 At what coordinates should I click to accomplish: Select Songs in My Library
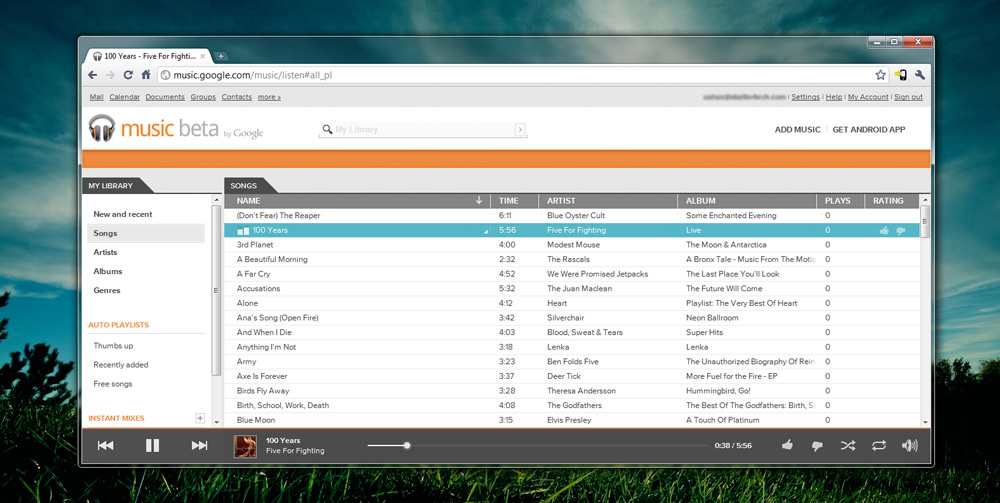[x=146, y=233]
